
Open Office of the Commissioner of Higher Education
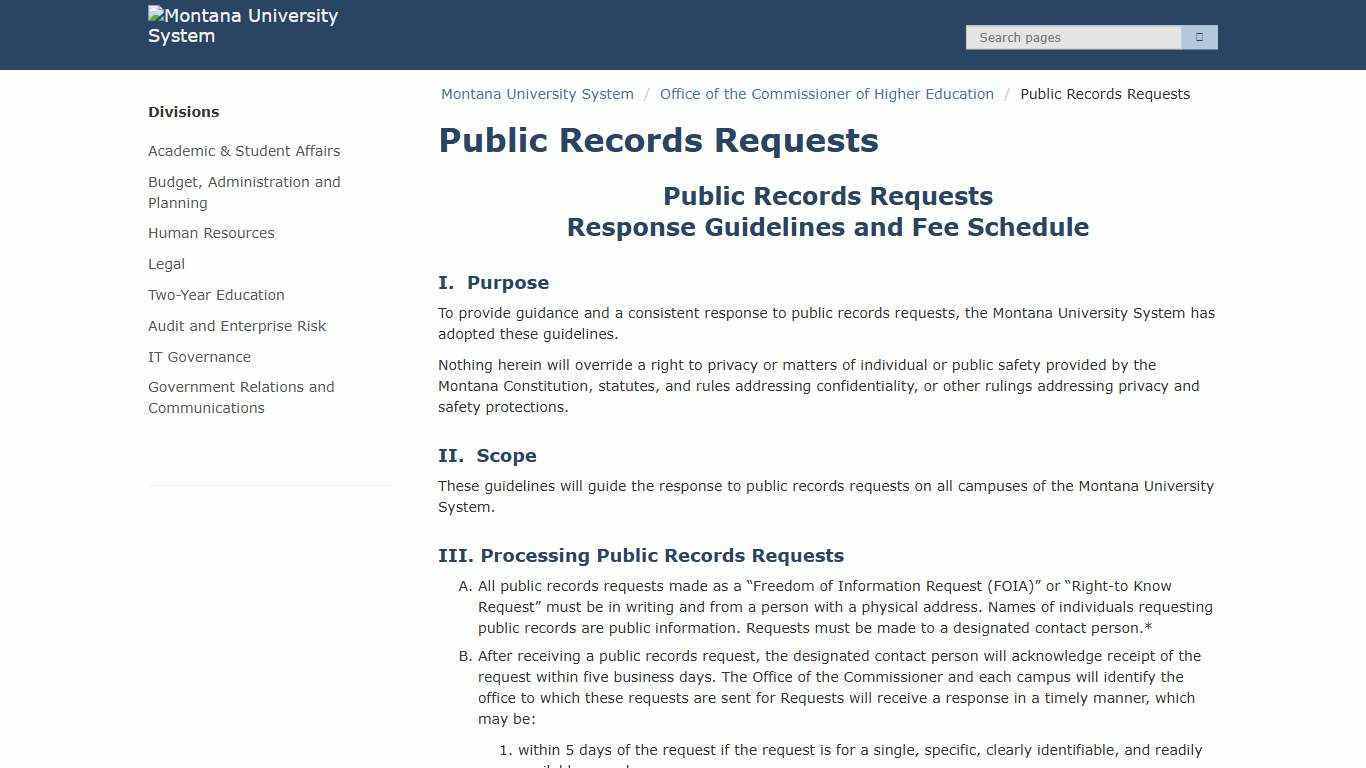click(827, 94)
